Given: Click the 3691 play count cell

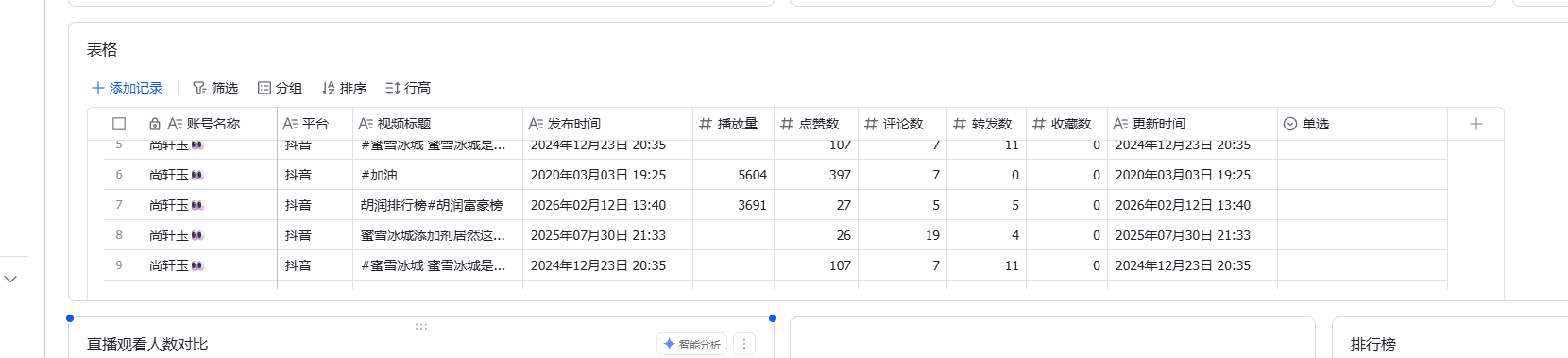Looking at the screenshot, I should tap(734, 205).
